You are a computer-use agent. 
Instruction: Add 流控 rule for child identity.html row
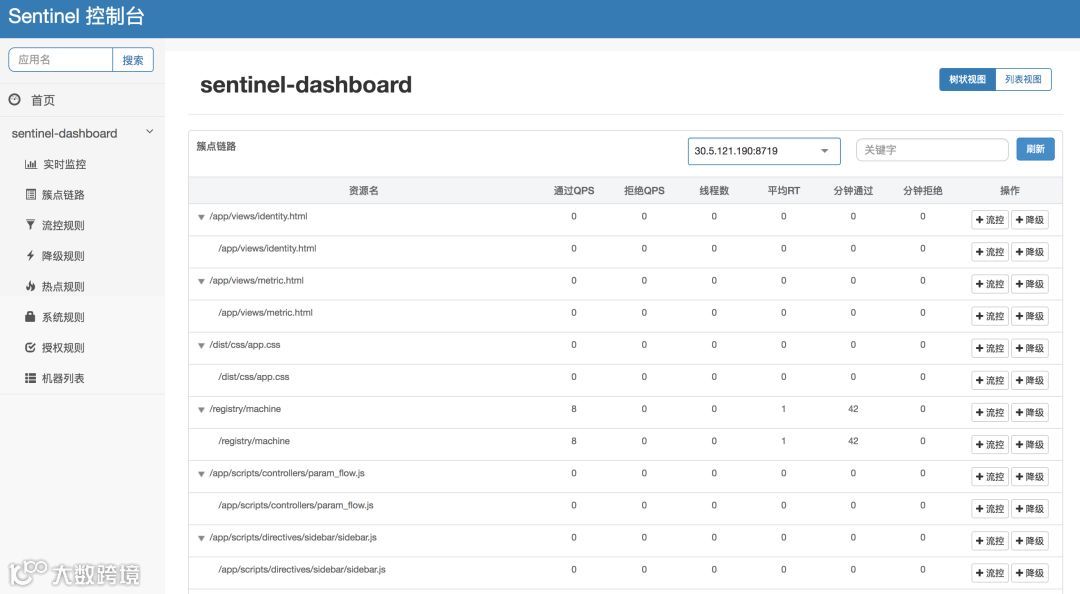pyautogui.click(x=990, y=252)
